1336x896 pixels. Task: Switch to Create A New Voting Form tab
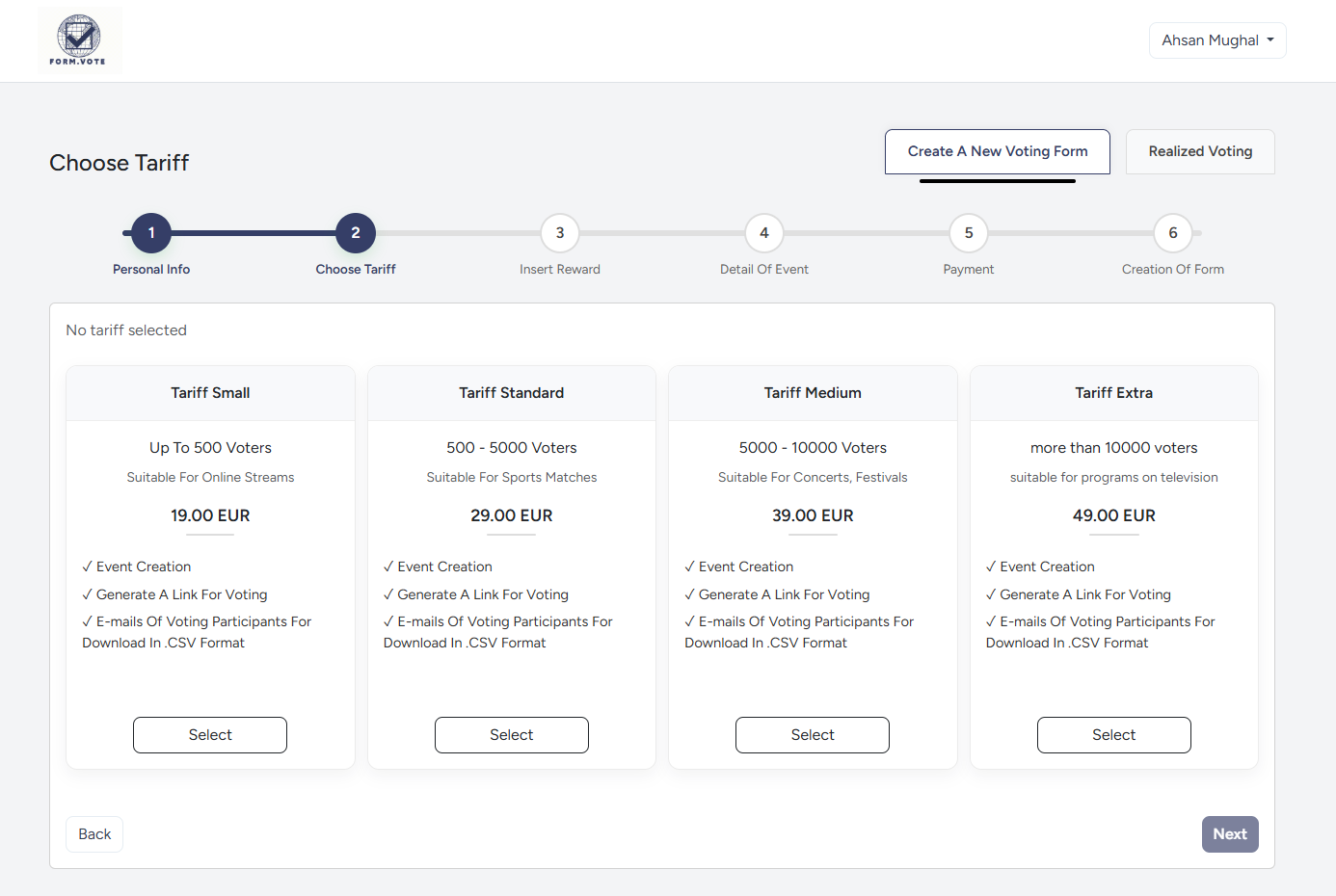997,151
